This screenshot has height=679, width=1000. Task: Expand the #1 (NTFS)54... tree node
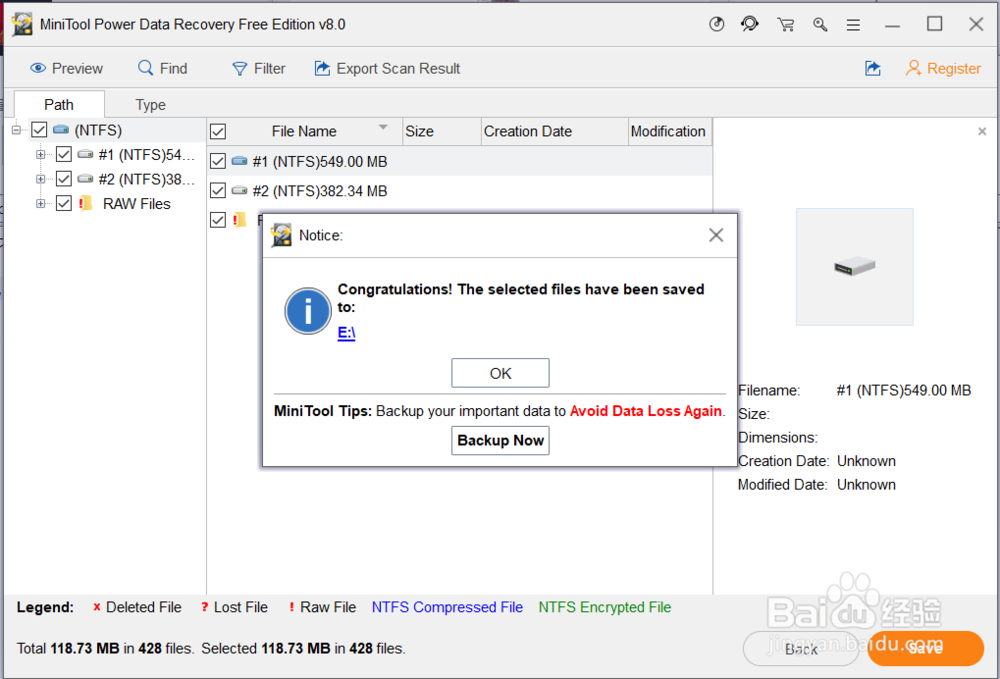(x=41, y=154)
